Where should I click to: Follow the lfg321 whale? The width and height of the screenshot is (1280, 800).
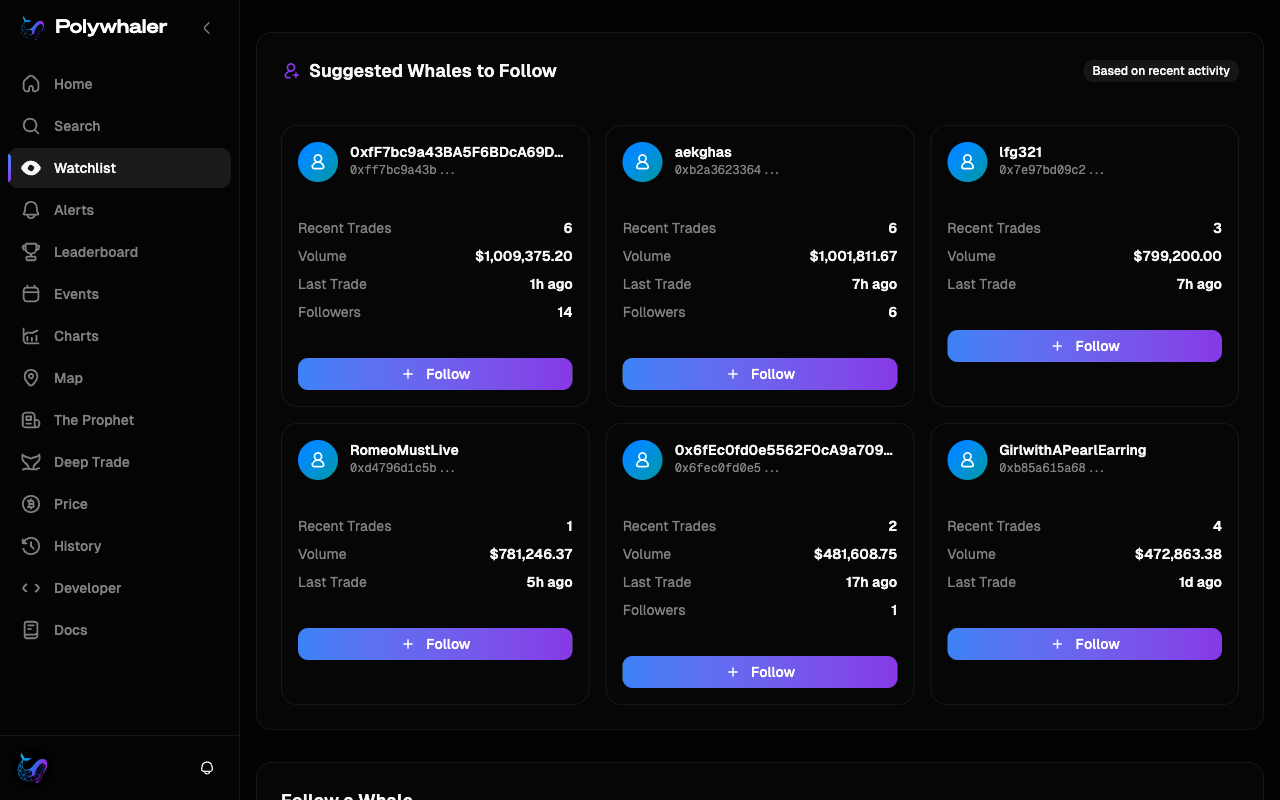1084,346
